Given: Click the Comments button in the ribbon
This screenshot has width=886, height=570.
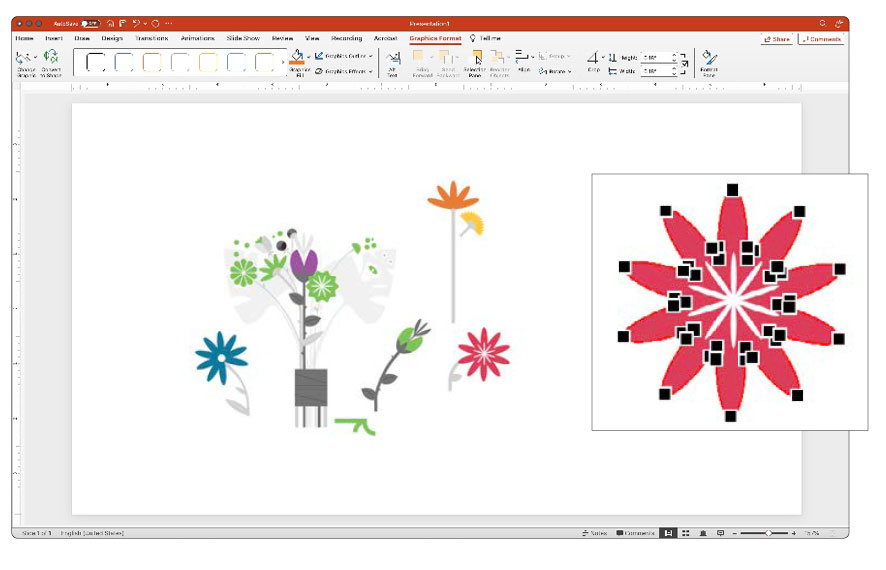Looking at the screenshot, I should (x=822, y=39).
